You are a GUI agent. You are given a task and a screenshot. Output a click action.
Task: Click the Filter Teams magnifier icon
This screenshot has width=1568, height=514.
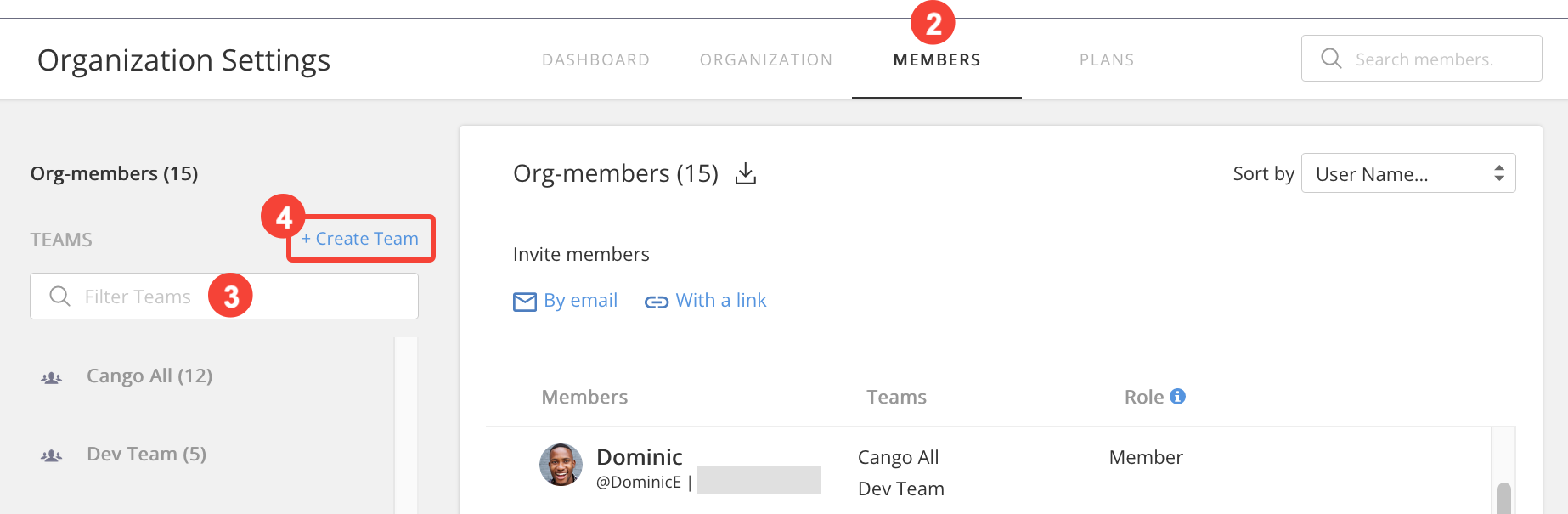[x=59, y=296]
